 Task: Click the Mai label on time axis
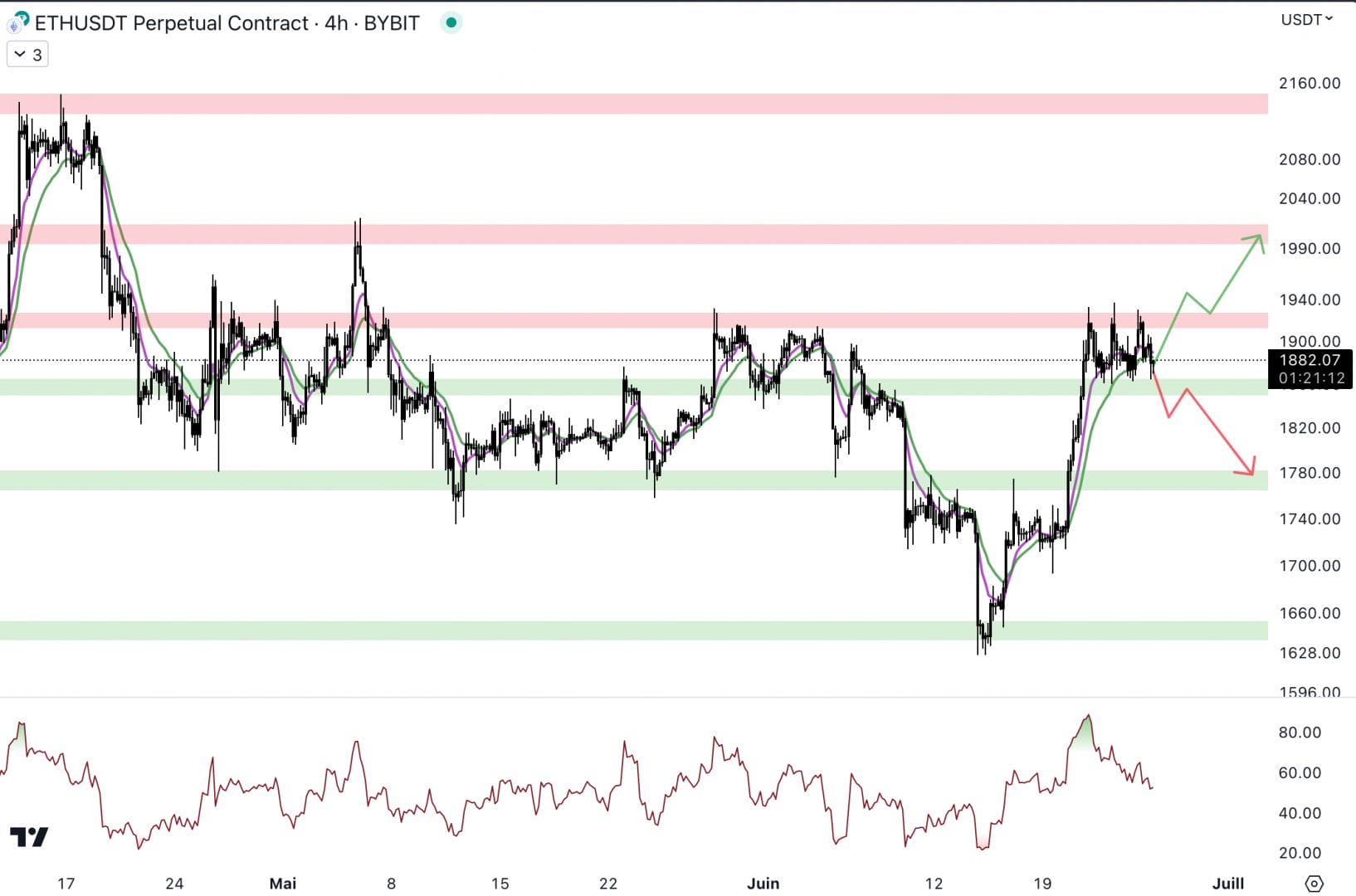(x=283, y=884)
